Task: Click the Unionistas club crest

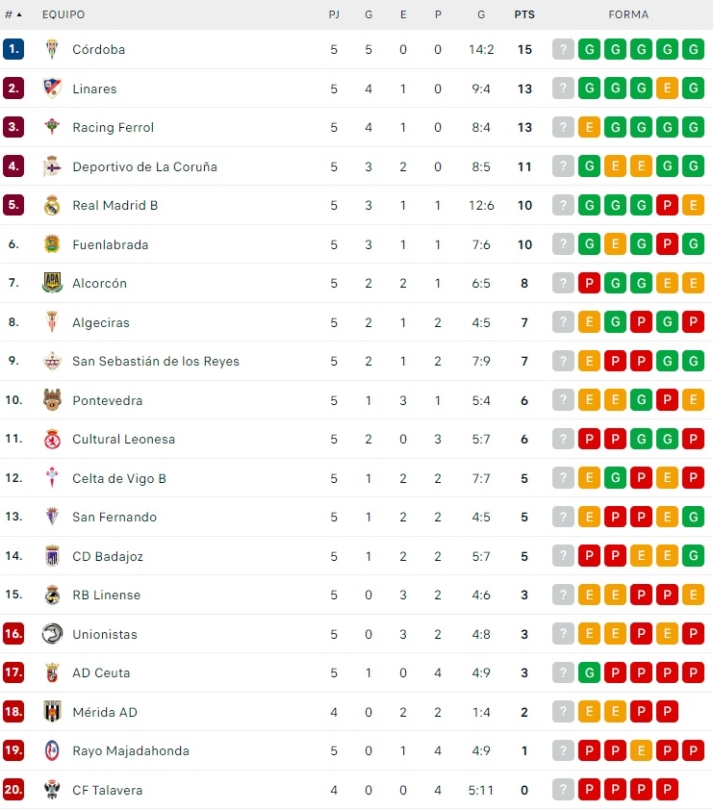Action: [x=52, y=634]
